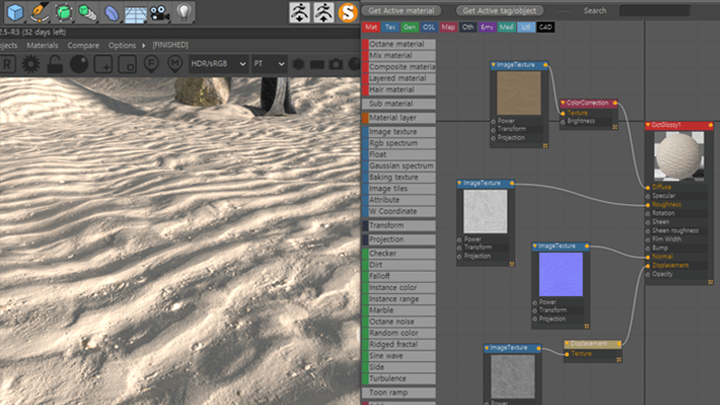Select the Cube primitive tool
The height and width of the screenshot is (405, 720).
pyautogui.click(x=16, y=12)
